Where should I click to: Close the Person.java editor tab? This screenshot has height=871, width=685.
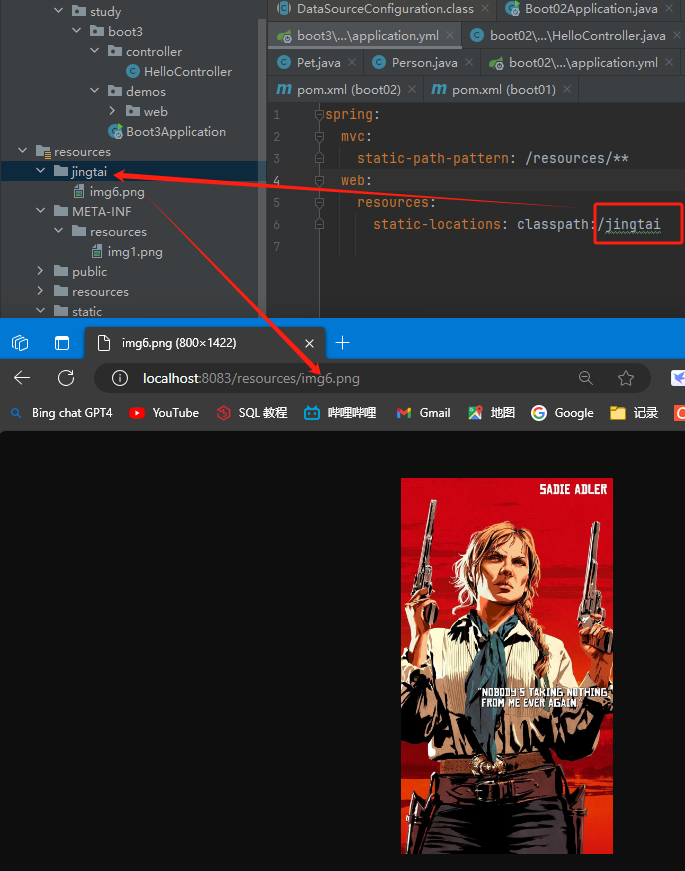coord(469,63)
